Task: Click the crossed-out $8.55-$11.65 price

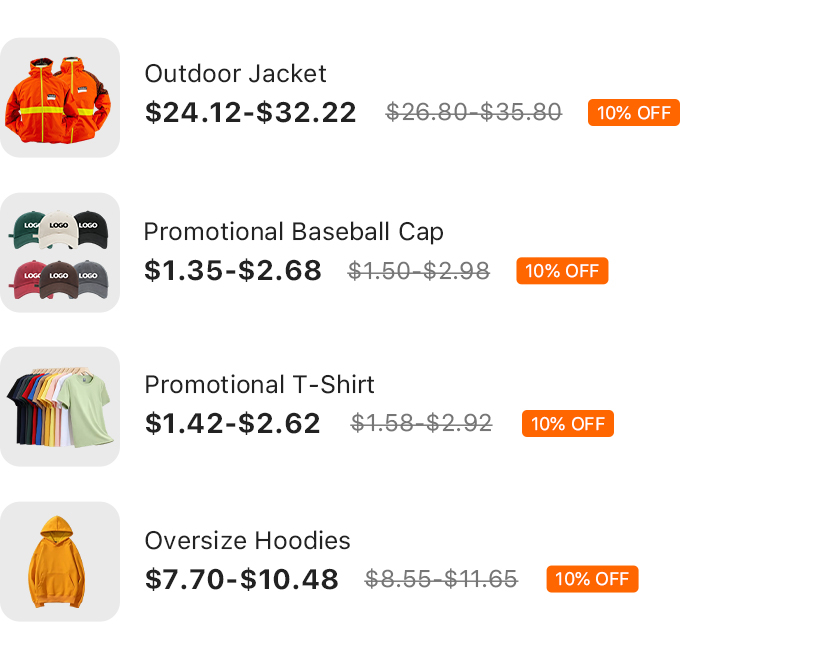Action: coord(441,579)
